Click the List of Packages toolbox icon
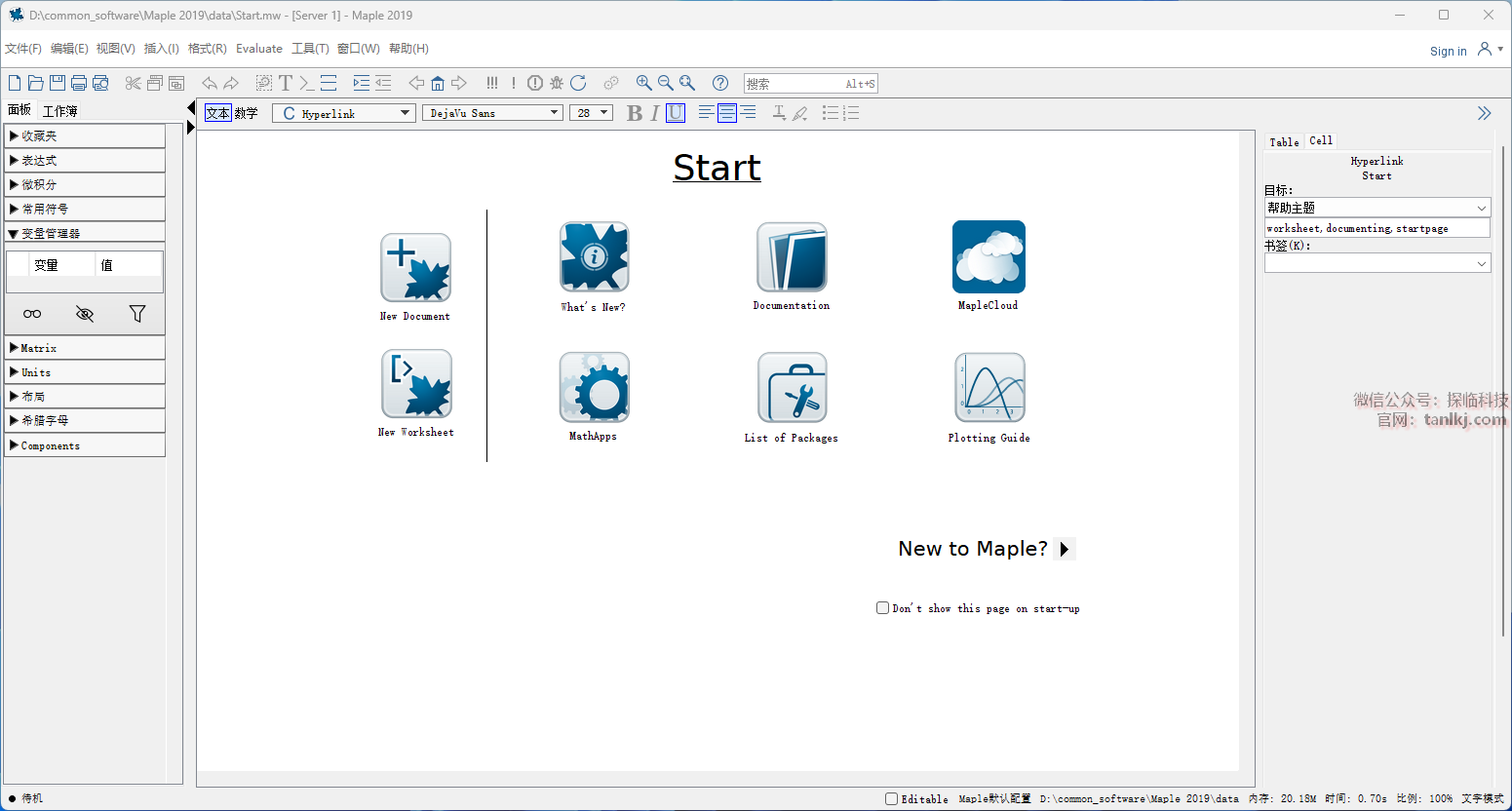The width and height of the screenshot is (1512, 811). click(792, 388)
